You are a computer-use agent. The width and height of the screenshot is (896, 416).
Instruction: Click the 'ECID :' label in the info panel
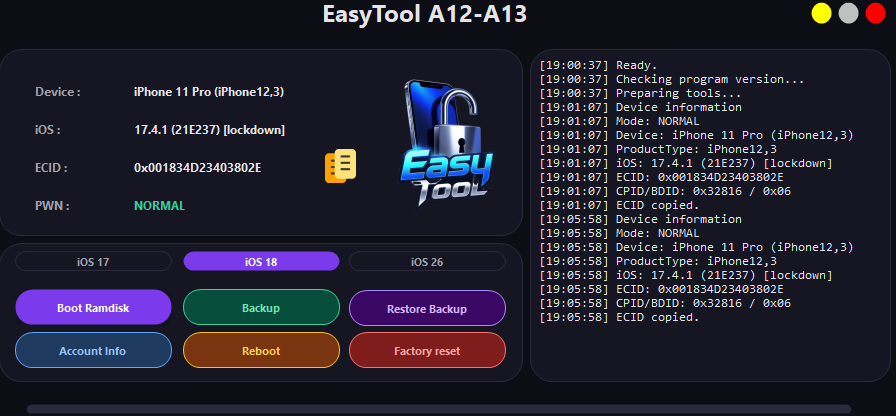tap(51, 168)
